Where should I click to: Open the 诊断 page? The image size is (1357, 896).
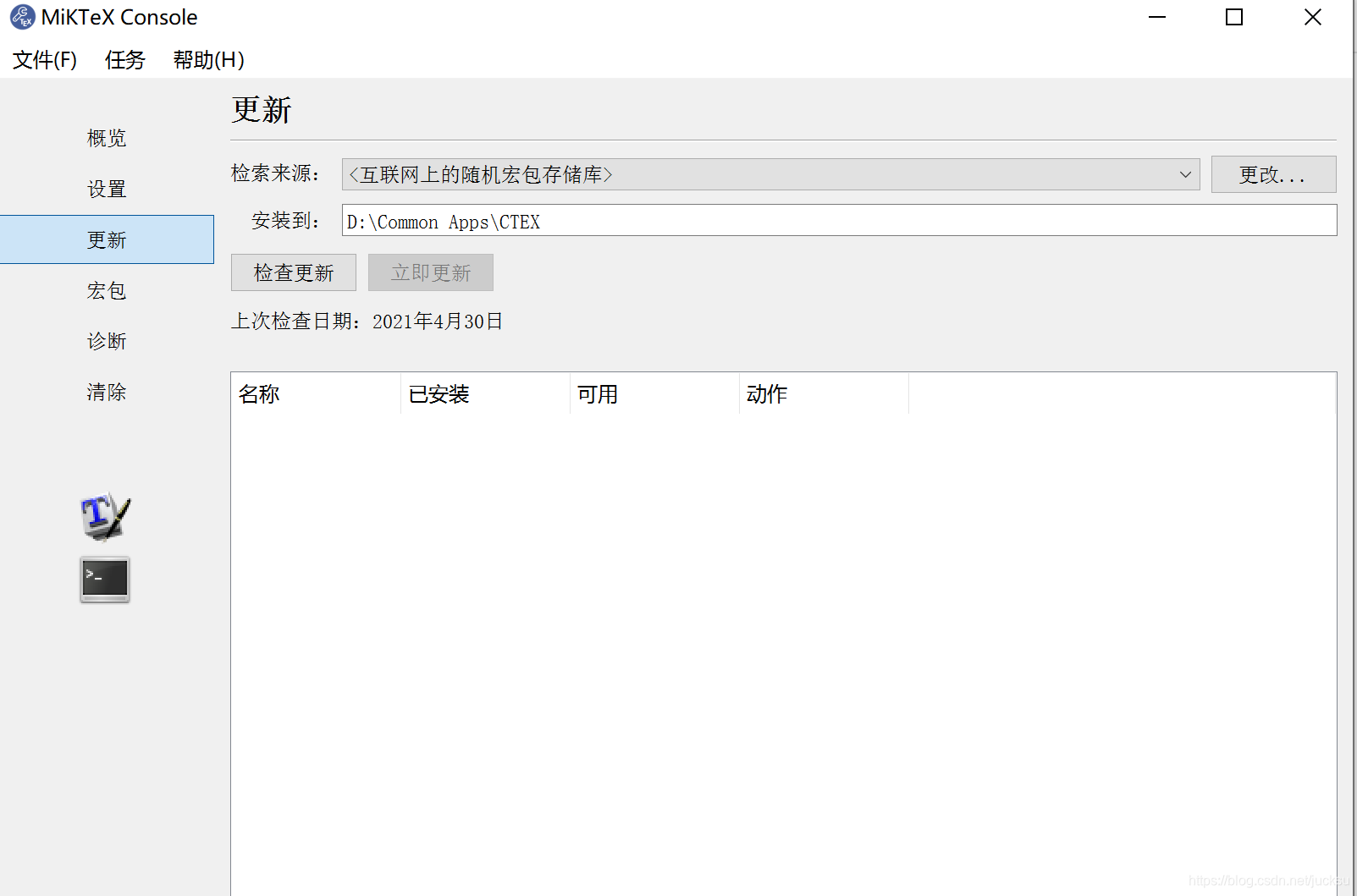[x=107, y=341]
